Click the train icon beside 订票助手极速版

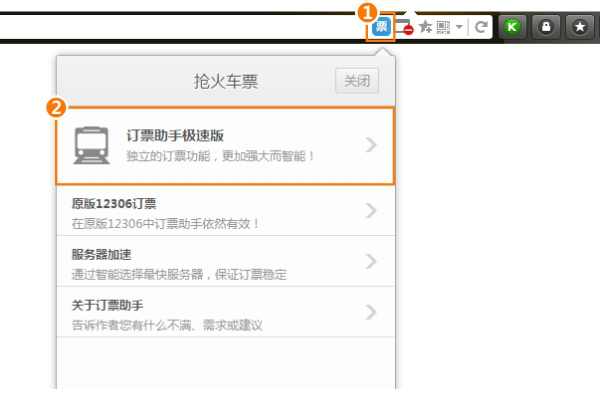point(92,145)
